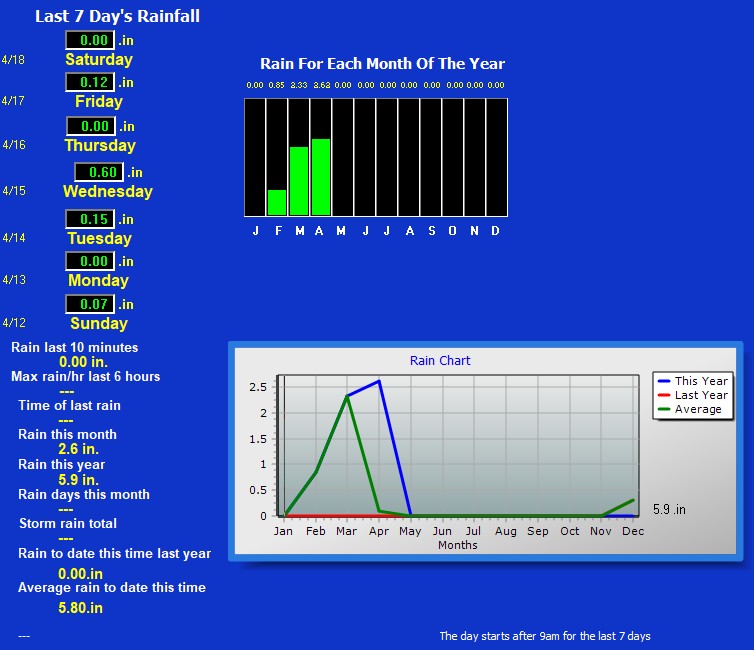
Task: Click the Months axis label under chart
Action: point(457,545)
